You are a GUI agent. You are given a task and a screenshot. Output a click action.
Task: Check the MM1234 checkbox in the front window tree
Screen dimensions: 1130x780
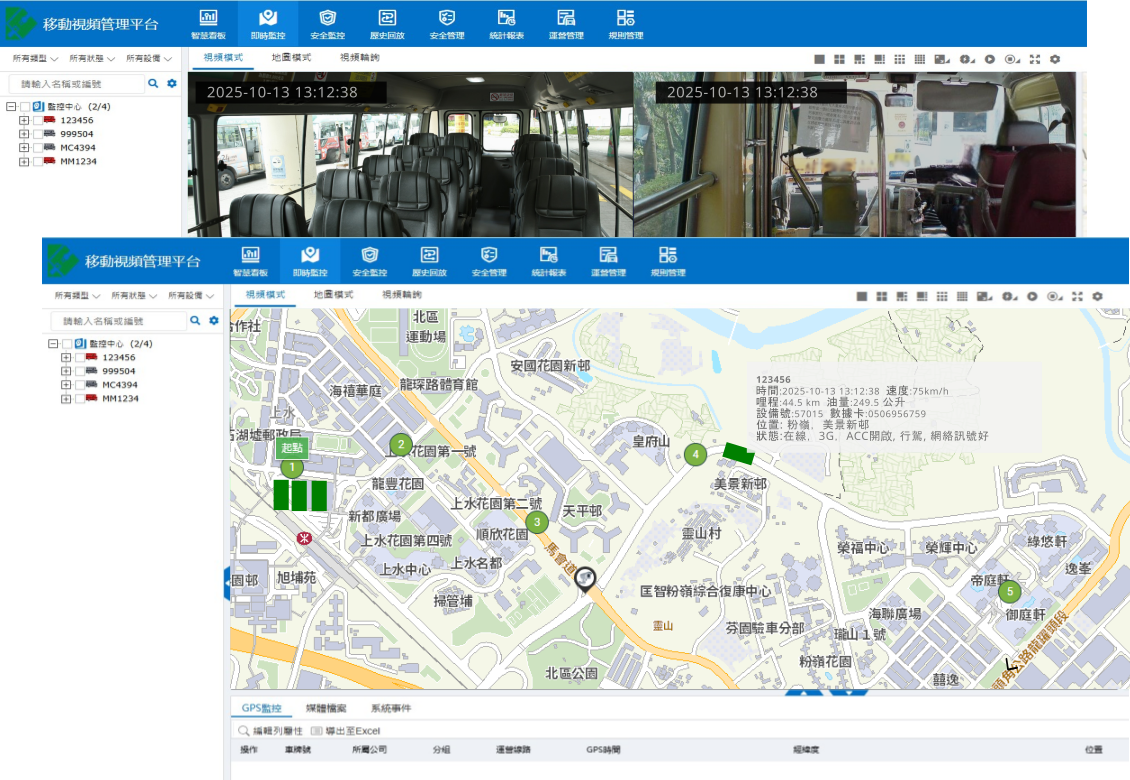[x=80, y=399]
